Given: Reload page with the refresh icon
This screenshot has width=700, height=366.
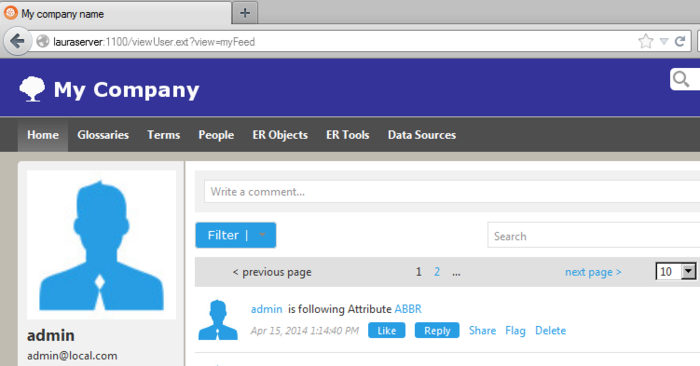Looking at the screenshot, I should point(680,42).
